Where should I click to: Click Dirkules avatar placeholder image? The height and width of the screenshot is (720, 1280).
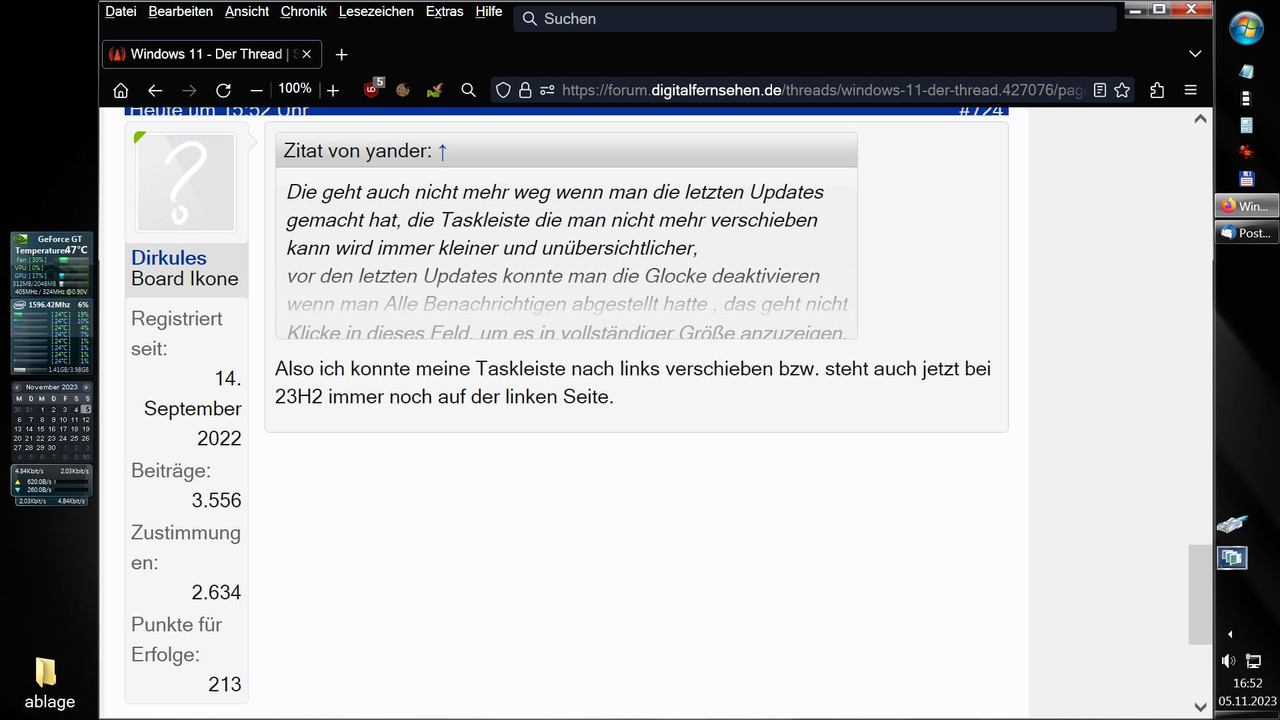tap(186, 183)
